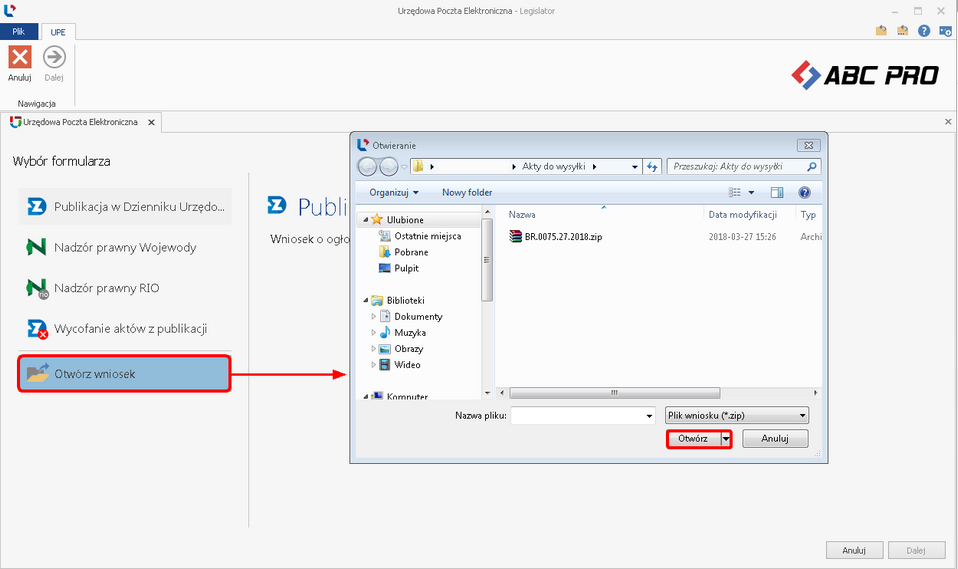Viewport: 958px width, 569px height.
Task: Toggle the preview pane icon in dialog
Action: click(x=777, y=192)
